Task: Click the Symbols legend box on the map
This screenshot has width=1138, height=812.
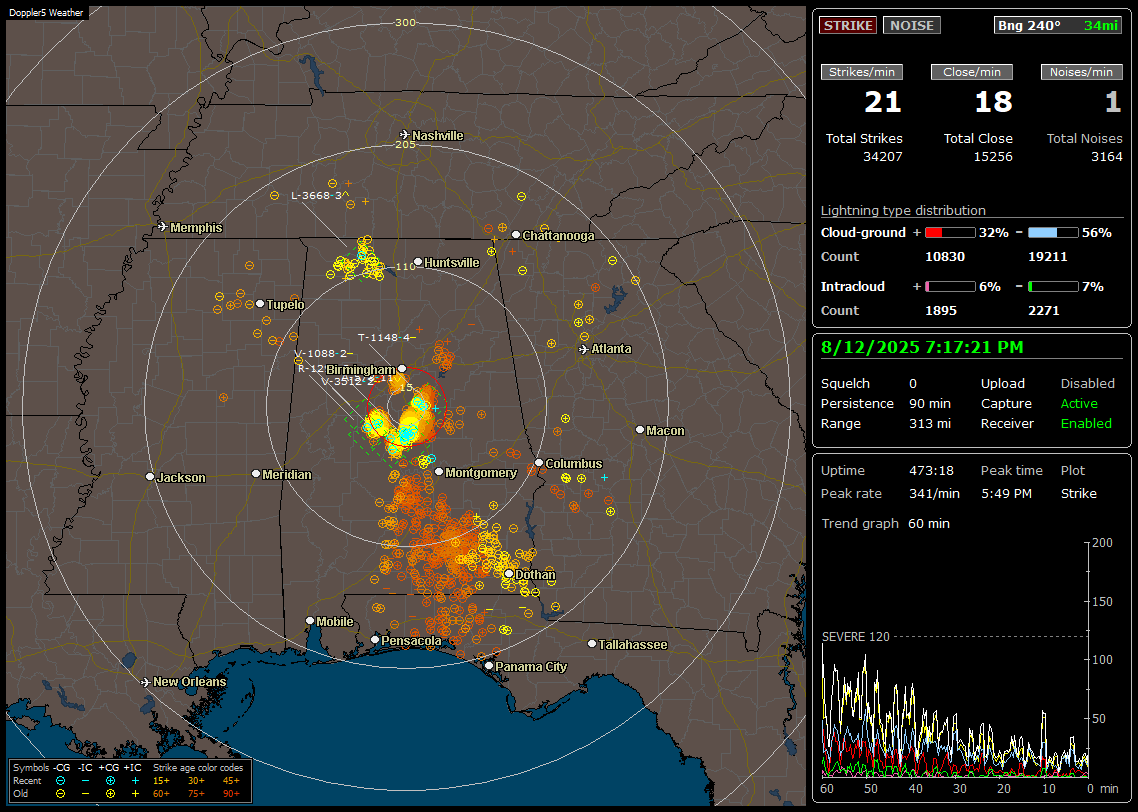Action: [x=130, y=781]
